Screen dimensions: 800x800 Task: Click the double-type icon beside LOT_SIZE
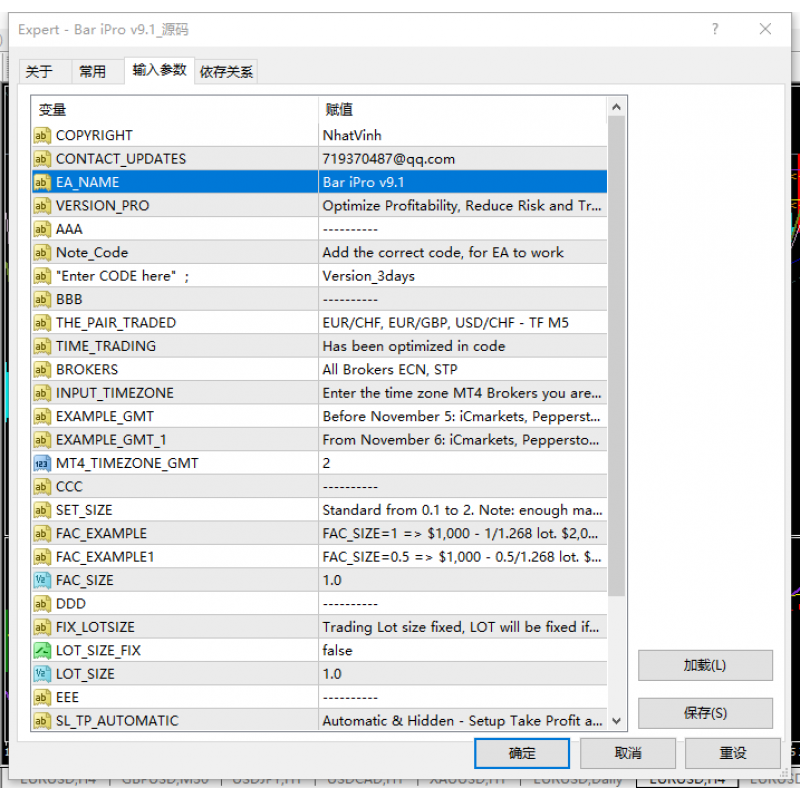point(42,674)
